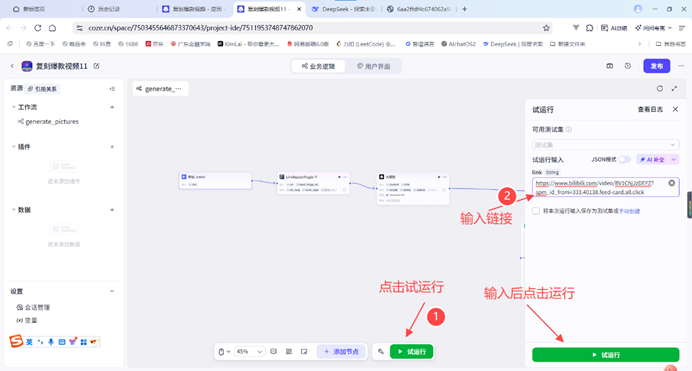
Task: Open the debug key icon in bottom toolbar
Action: (x=381, y=352)
